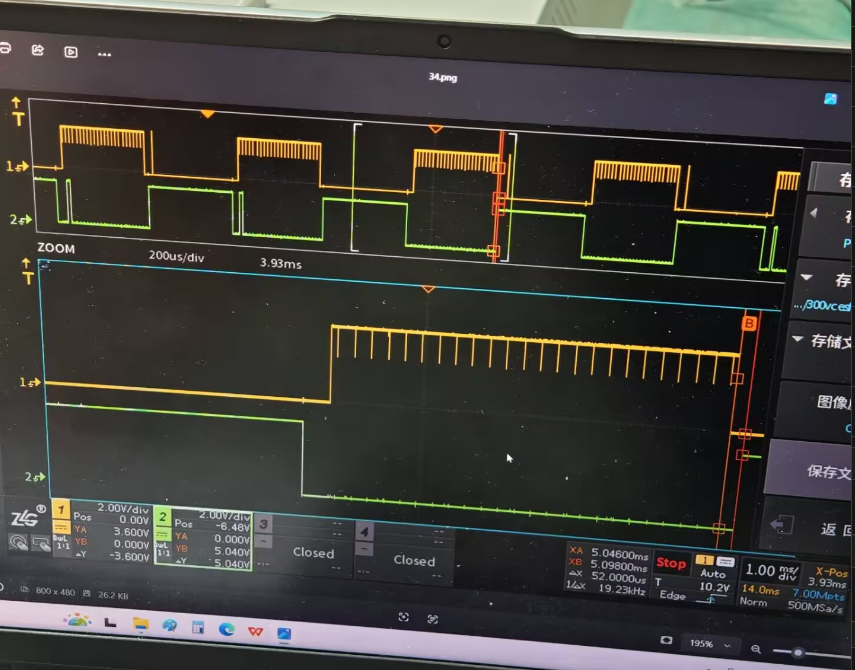
Task: Adjust the zoom slider handle
Action: click(798, 652)
